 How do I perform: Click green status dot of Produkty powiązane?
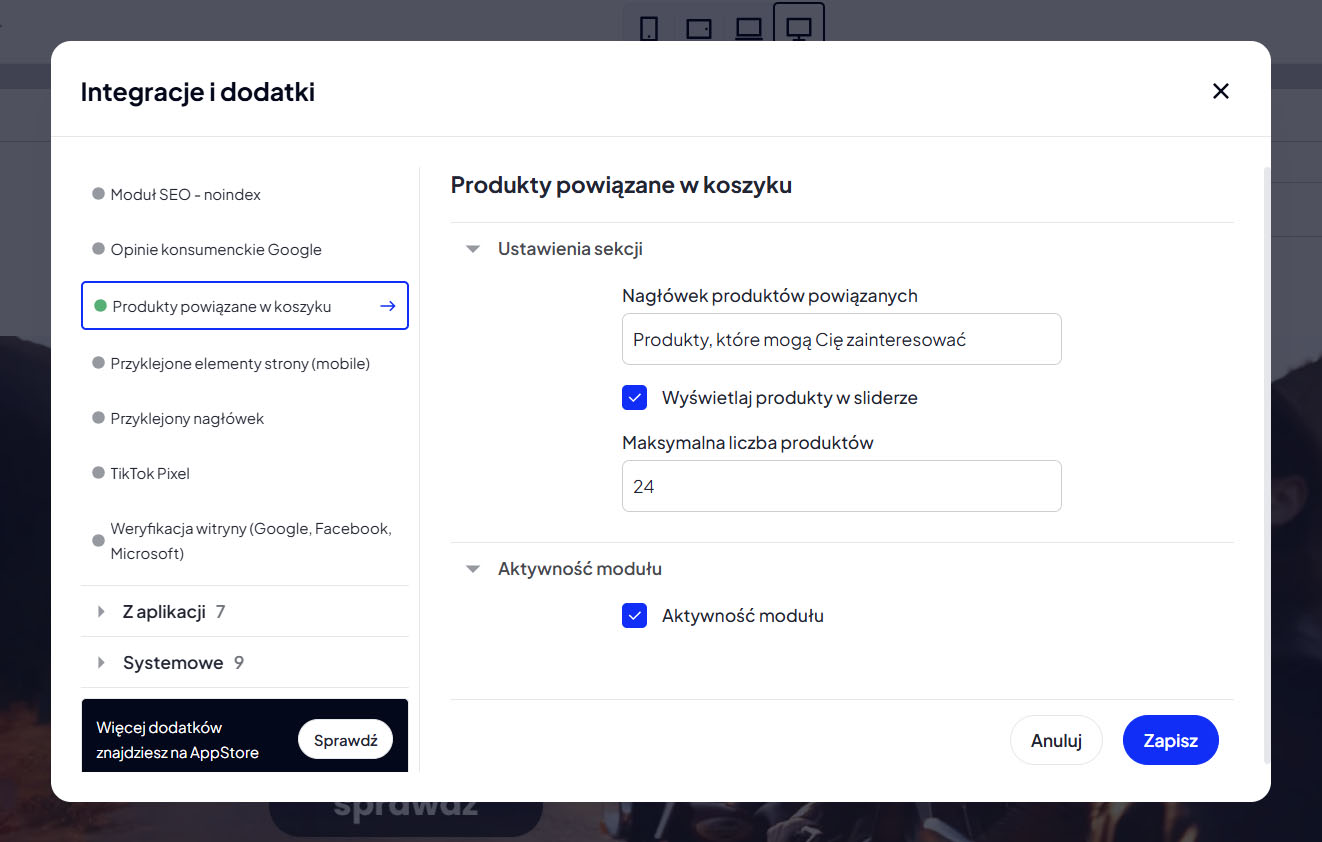(x=100, y=306)
